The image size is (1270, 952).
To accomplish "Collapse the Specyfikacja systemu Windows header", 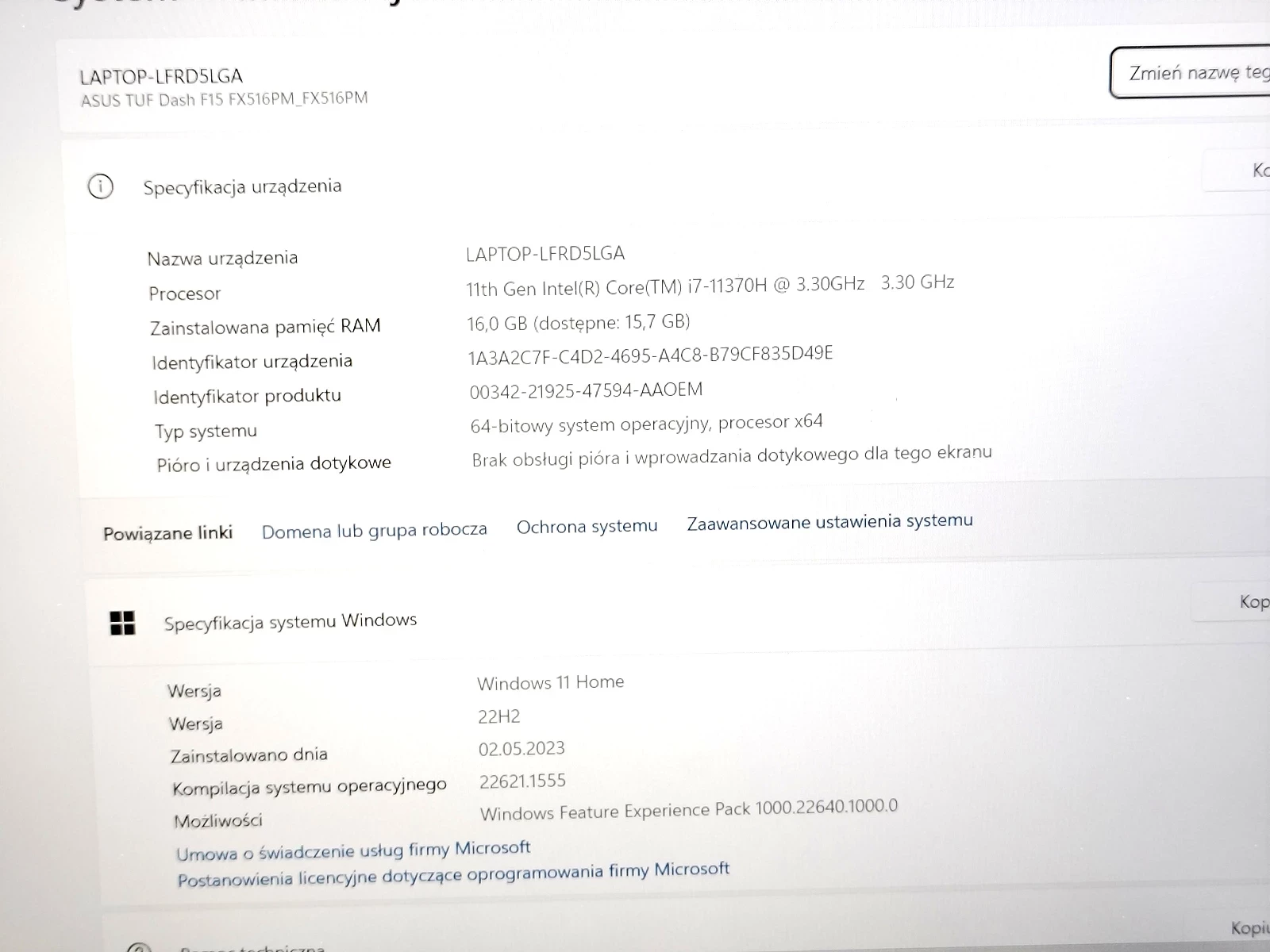I will (x=290, y=621).
